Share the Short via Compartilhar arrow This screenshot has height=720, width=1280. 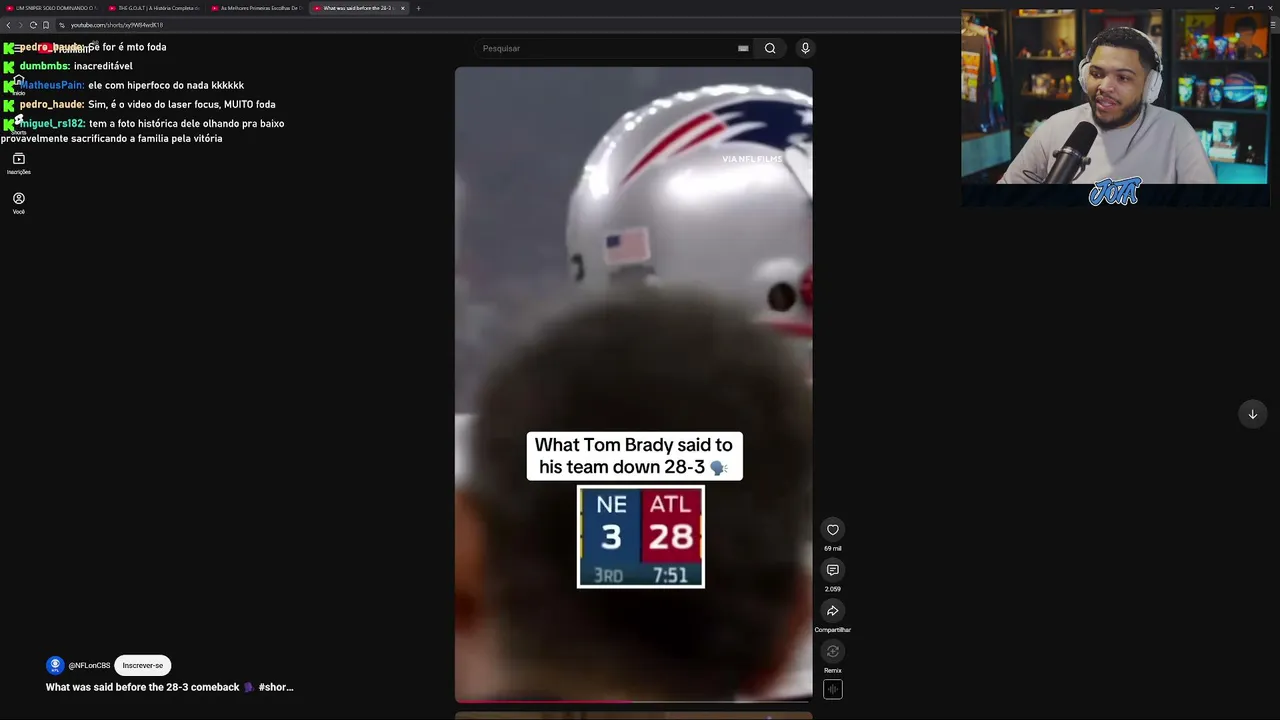(832, 611)
